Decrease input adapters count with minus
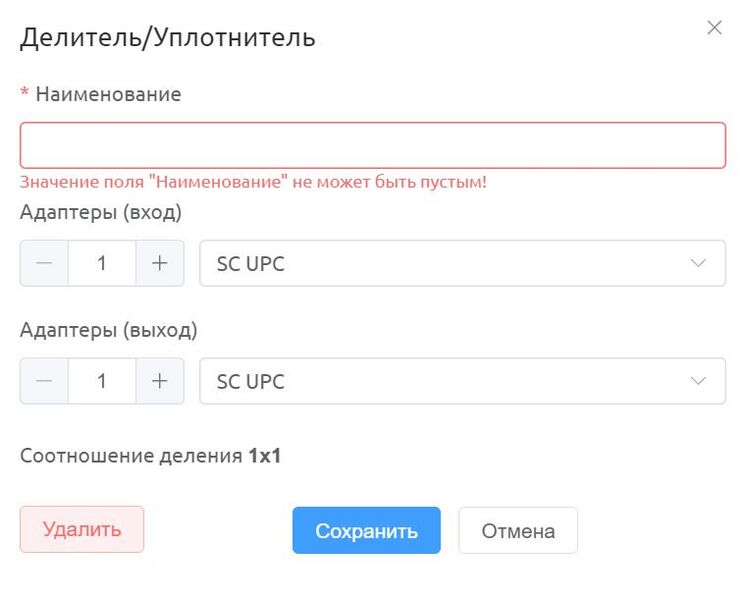 point(44,263)
